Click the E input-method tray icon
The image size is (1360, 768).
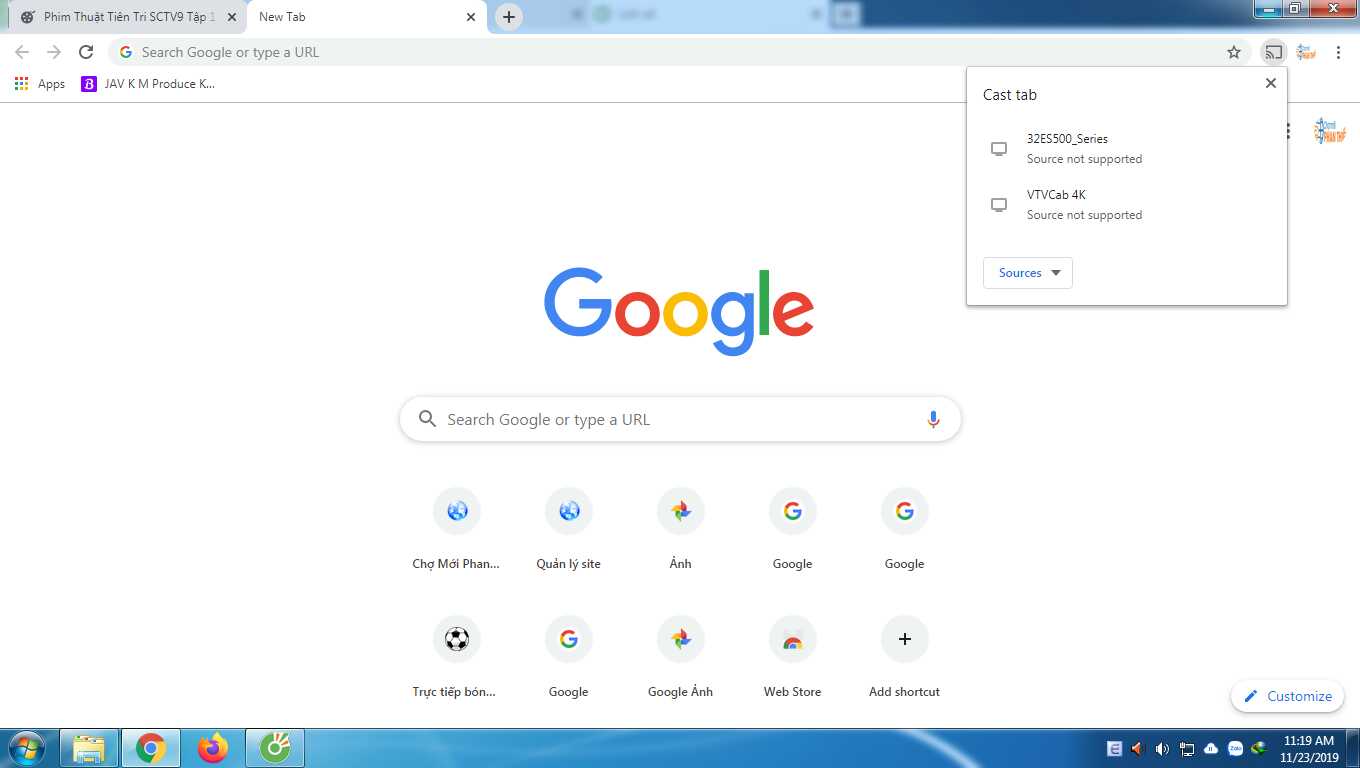pos(1114,748)
